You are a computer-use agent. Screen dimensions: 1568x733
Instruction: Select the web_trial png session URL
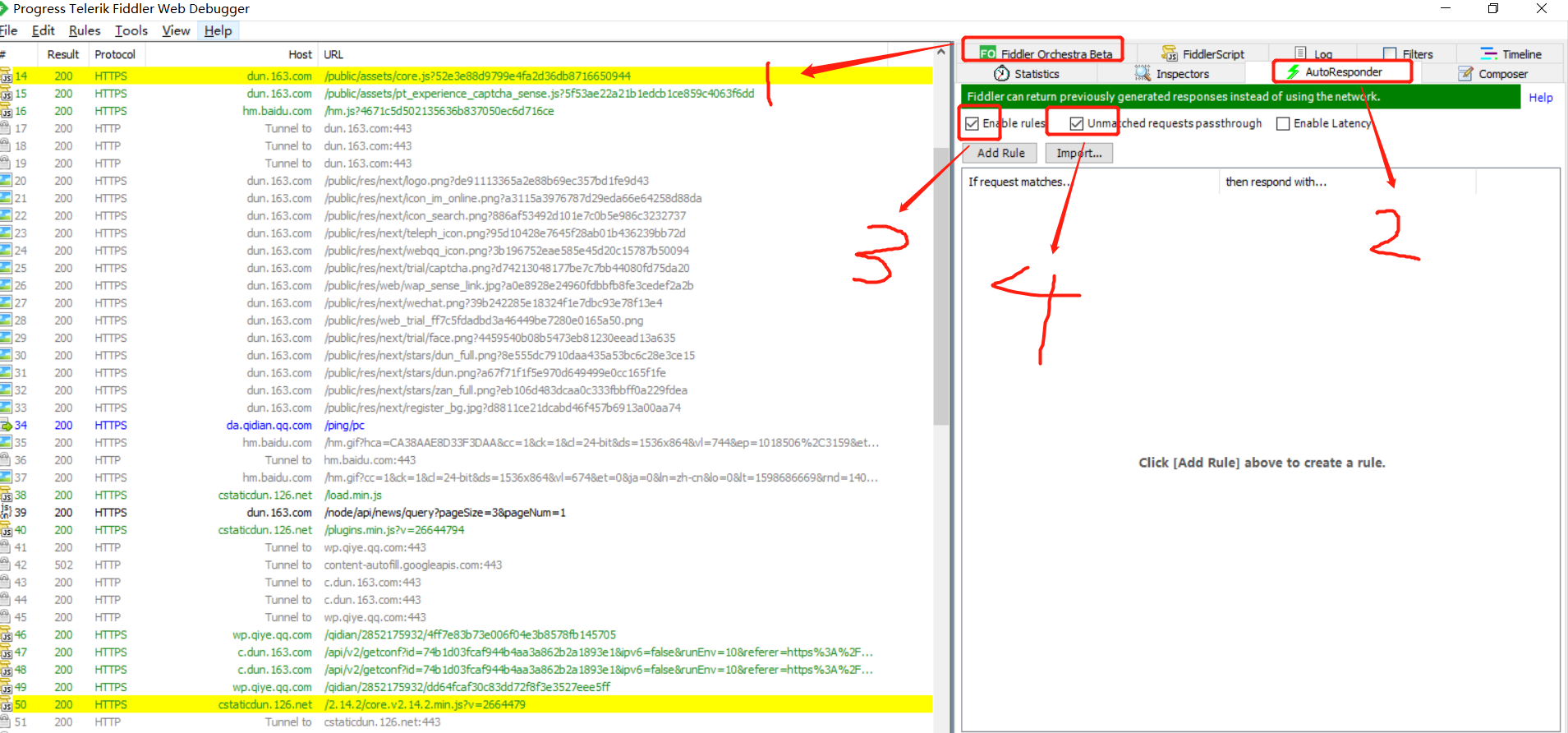click(x=483, y=320)
